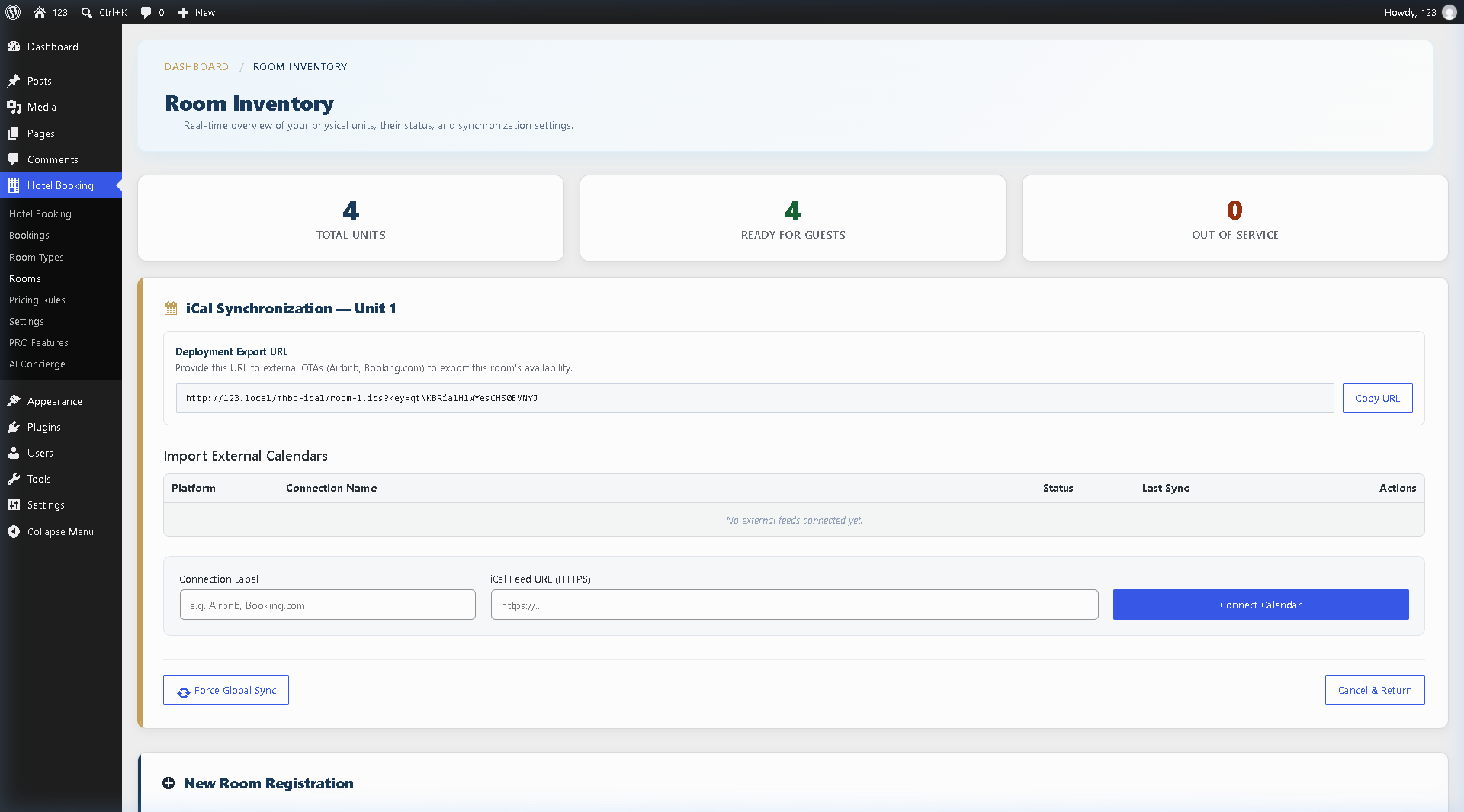Click Force Global Sync button
The width and height of the screenshot is (1464, 812).
(x=226, y=690)
